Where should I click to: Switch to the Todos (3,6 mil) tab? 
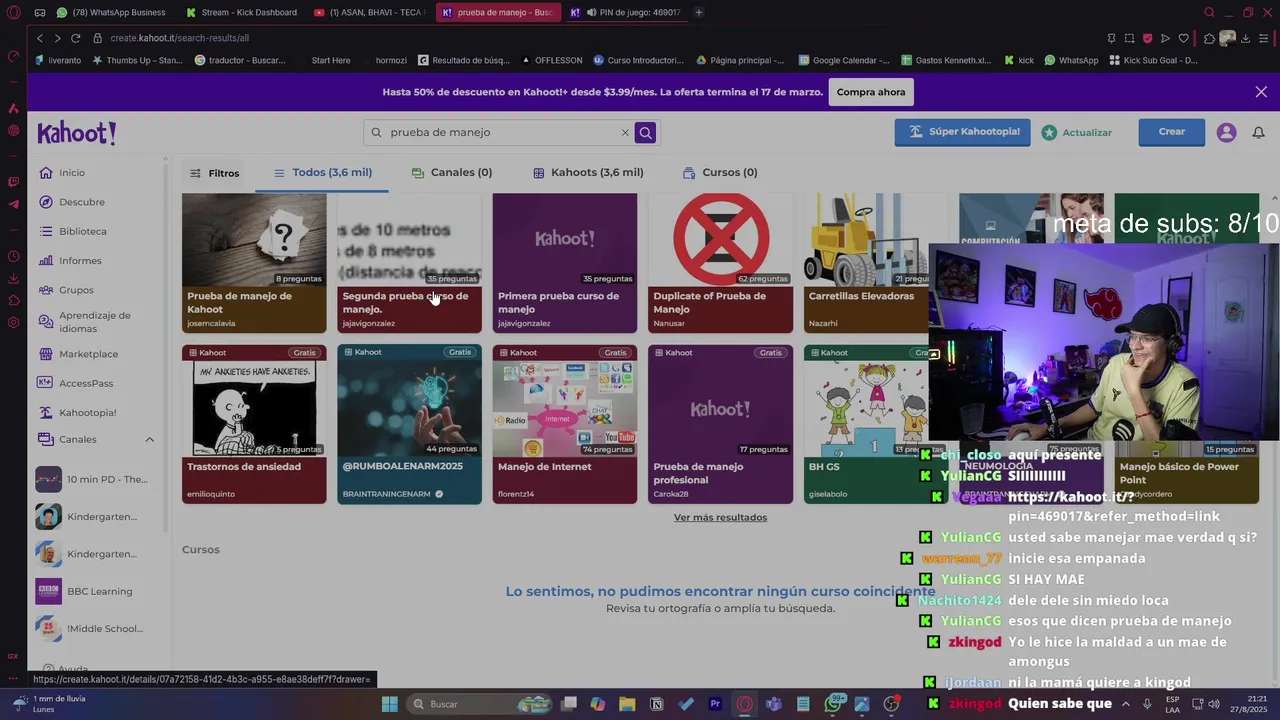pyautogui.click(x=322, y=172)
